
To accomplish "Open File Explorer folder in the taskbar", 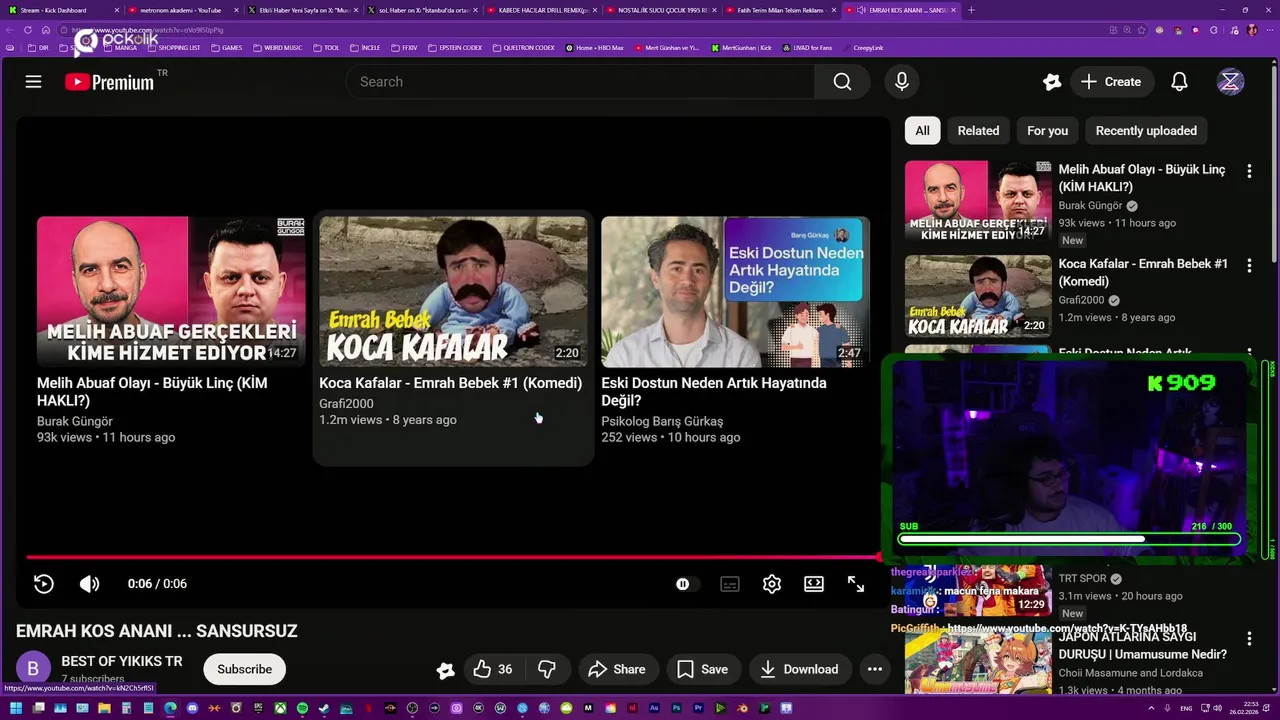I will pos(104,709).
